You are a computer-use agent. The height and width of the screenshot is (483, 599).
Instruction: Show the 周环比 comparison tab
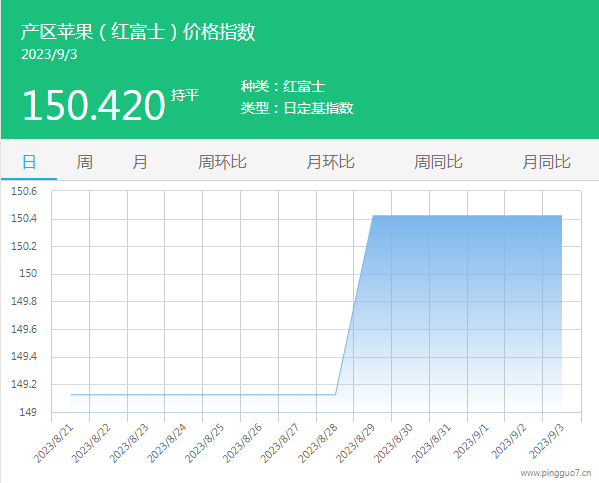click(222, 162)
